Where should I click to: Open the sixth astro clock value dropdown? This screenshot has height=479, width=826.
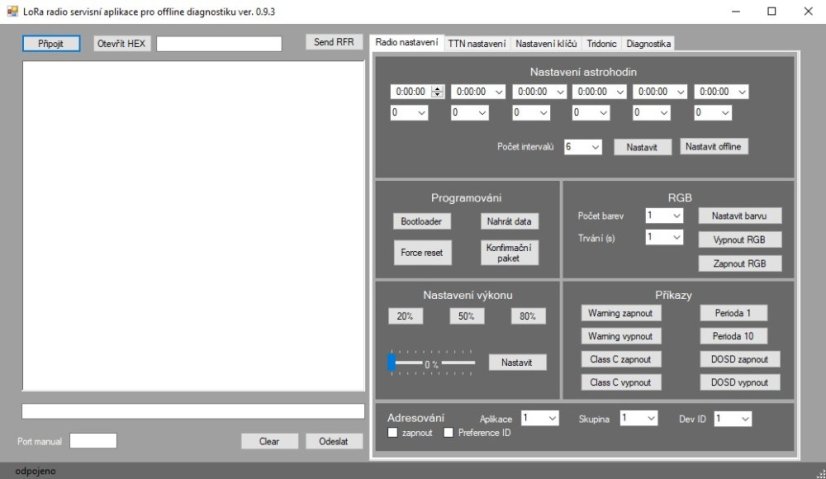(712, 113)
